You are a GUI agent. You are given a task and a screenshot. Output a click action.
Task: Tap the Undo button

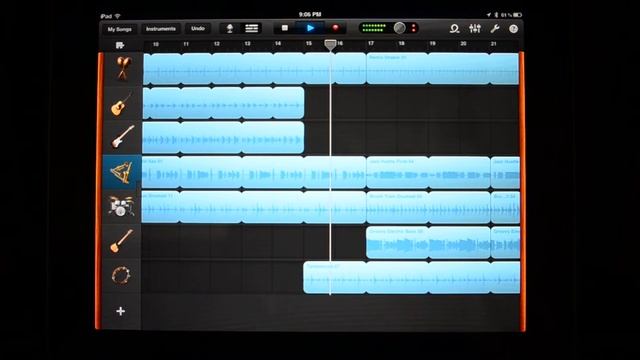click(198, 29)
